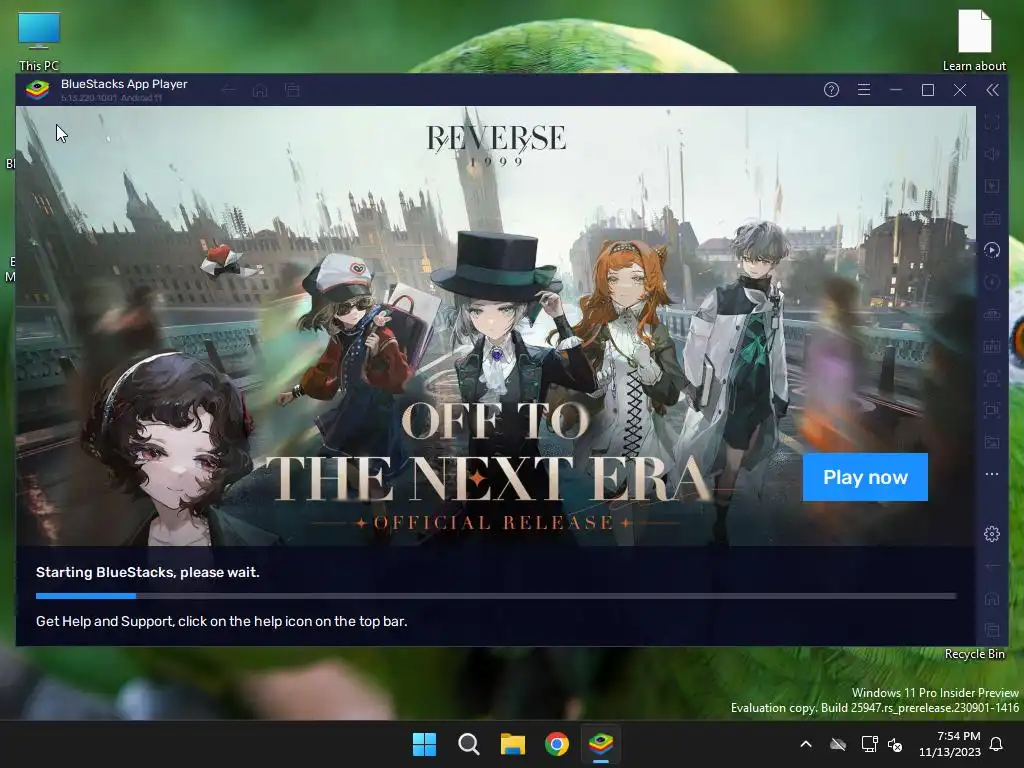This screenshot has height=768, width=1024.
Task: Open the media folder icon in the sidebar
Action: 991,442
